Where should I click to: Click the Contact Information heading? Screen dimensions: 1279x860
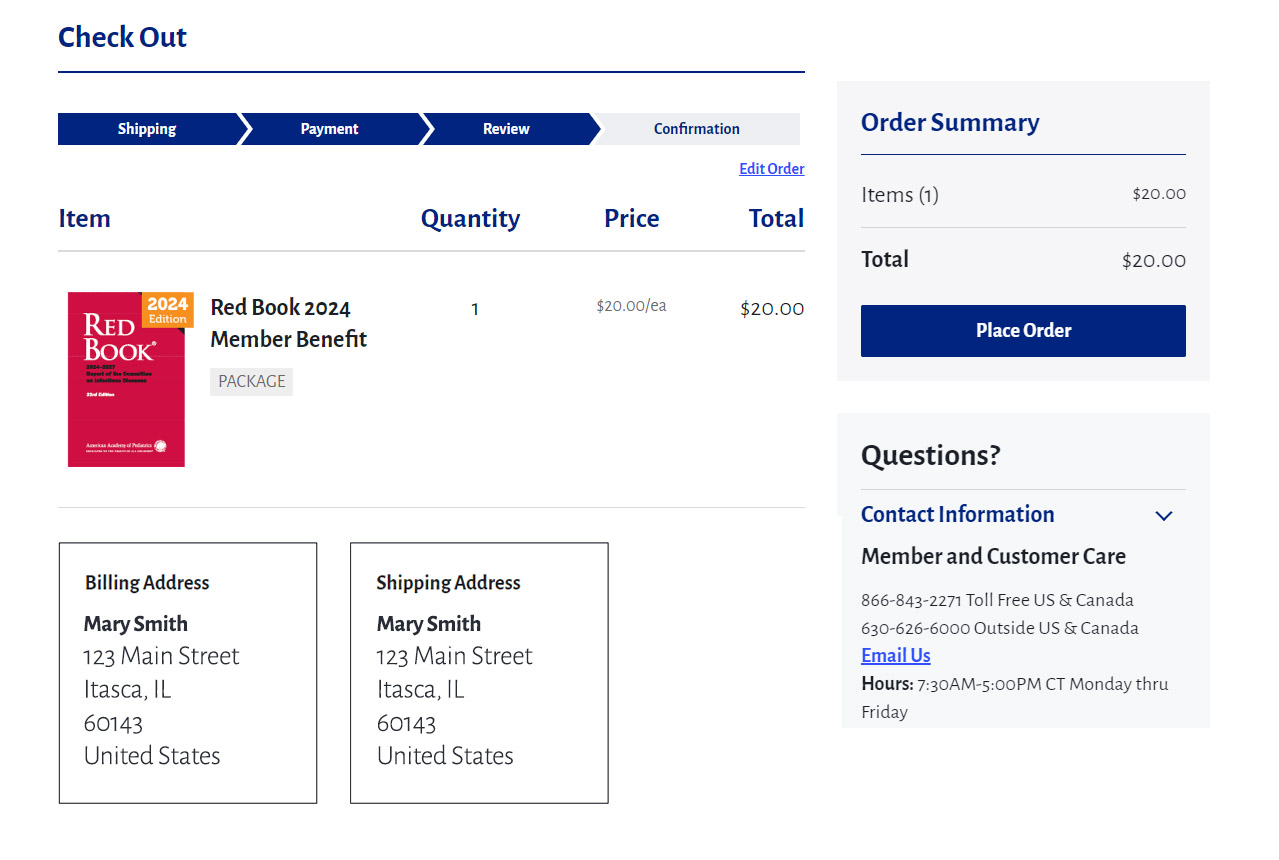tap(957, 514)
